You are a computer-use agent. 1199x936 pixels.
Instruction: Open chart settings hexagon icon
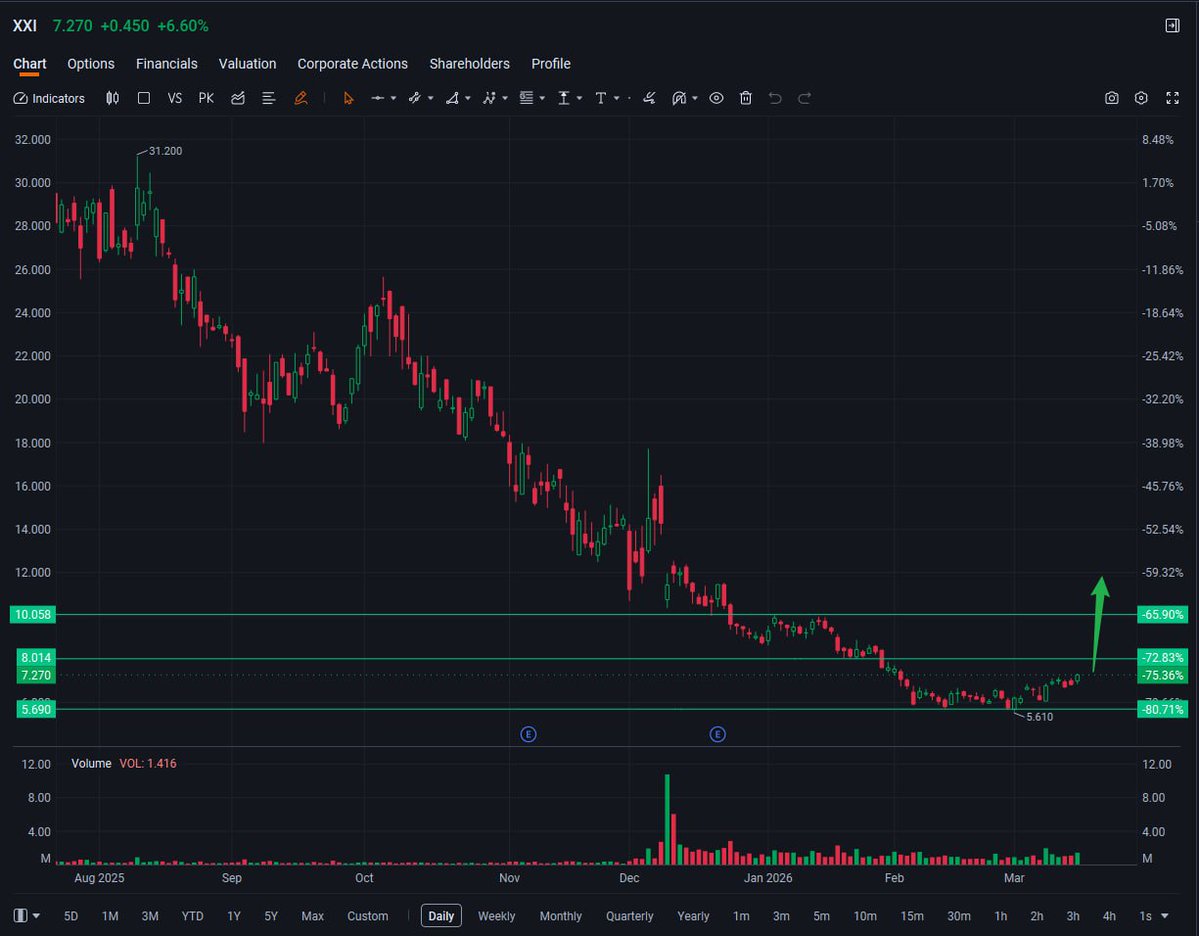click(1141, 98)
